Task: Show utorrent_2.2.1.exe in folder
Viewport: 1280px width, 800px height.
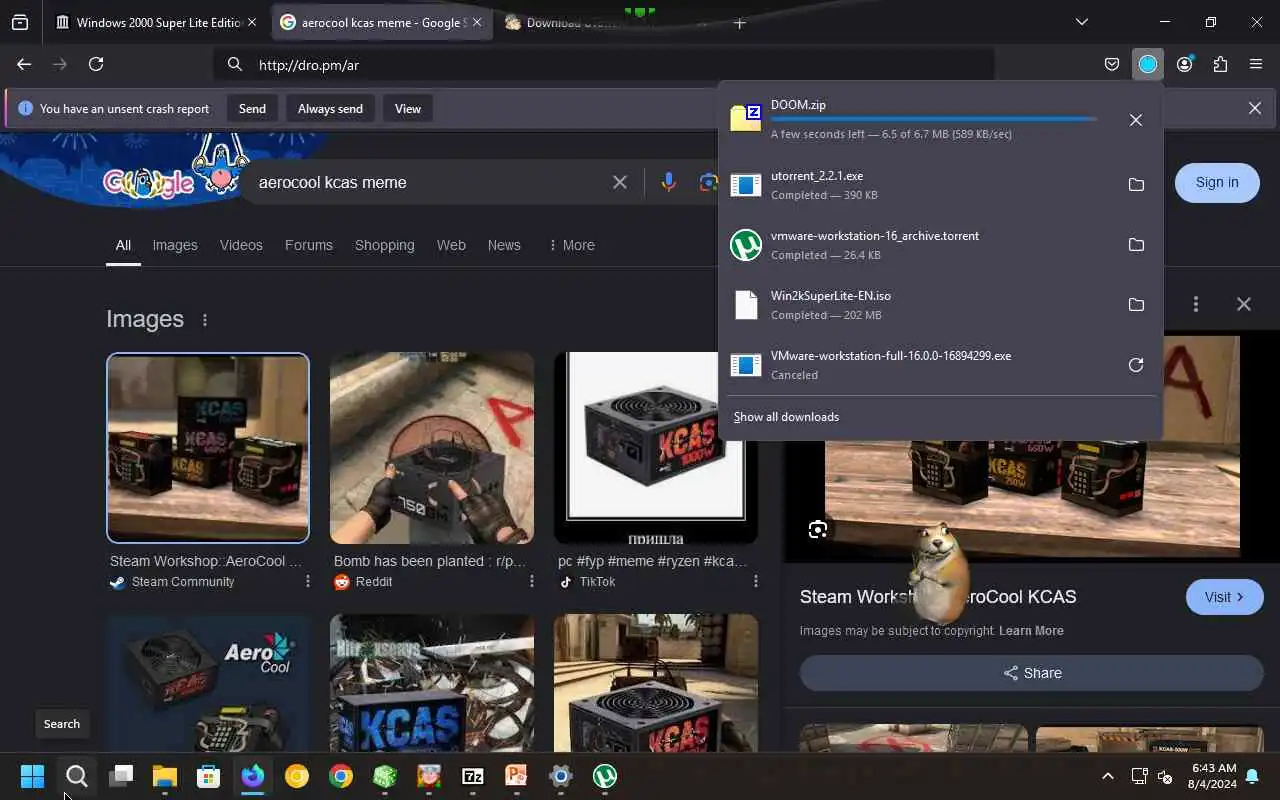Action: coord(1136,184)
